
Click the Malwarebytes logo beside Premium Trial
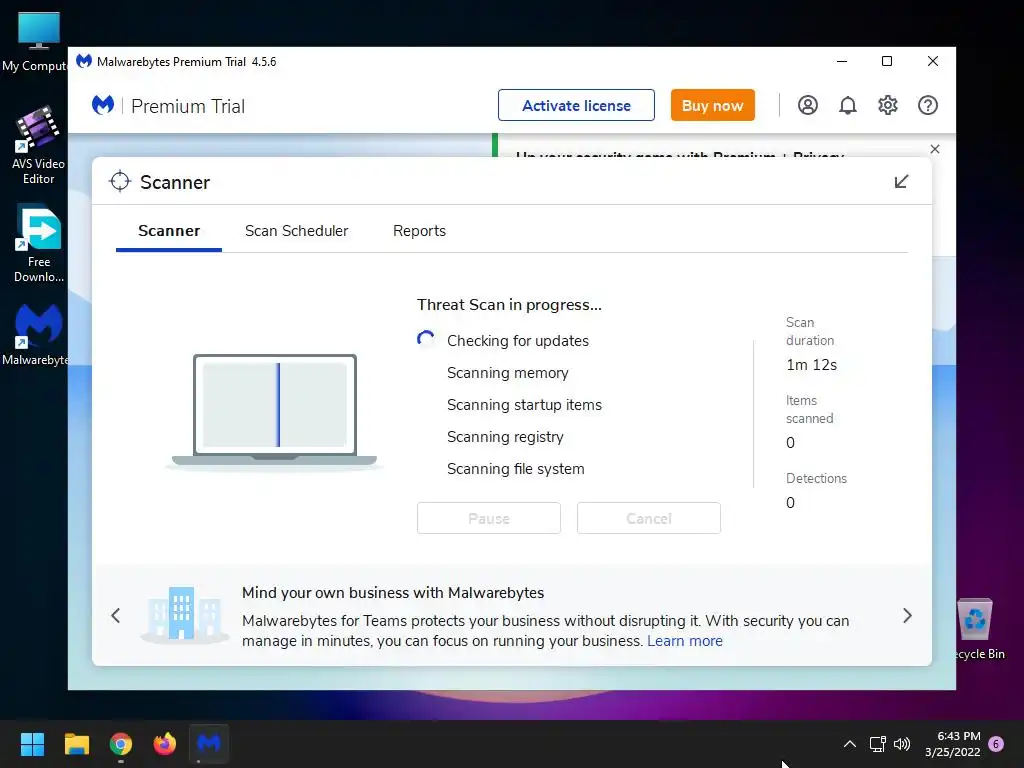coord(103,105)
